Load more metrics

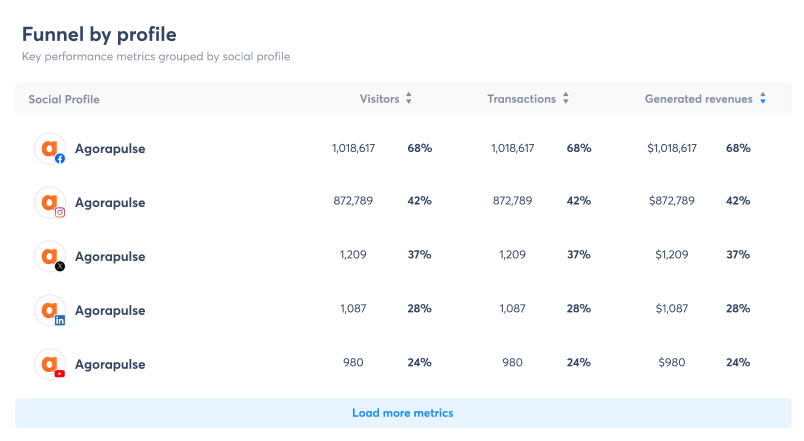pyautogui.click(x=402, y=413)
